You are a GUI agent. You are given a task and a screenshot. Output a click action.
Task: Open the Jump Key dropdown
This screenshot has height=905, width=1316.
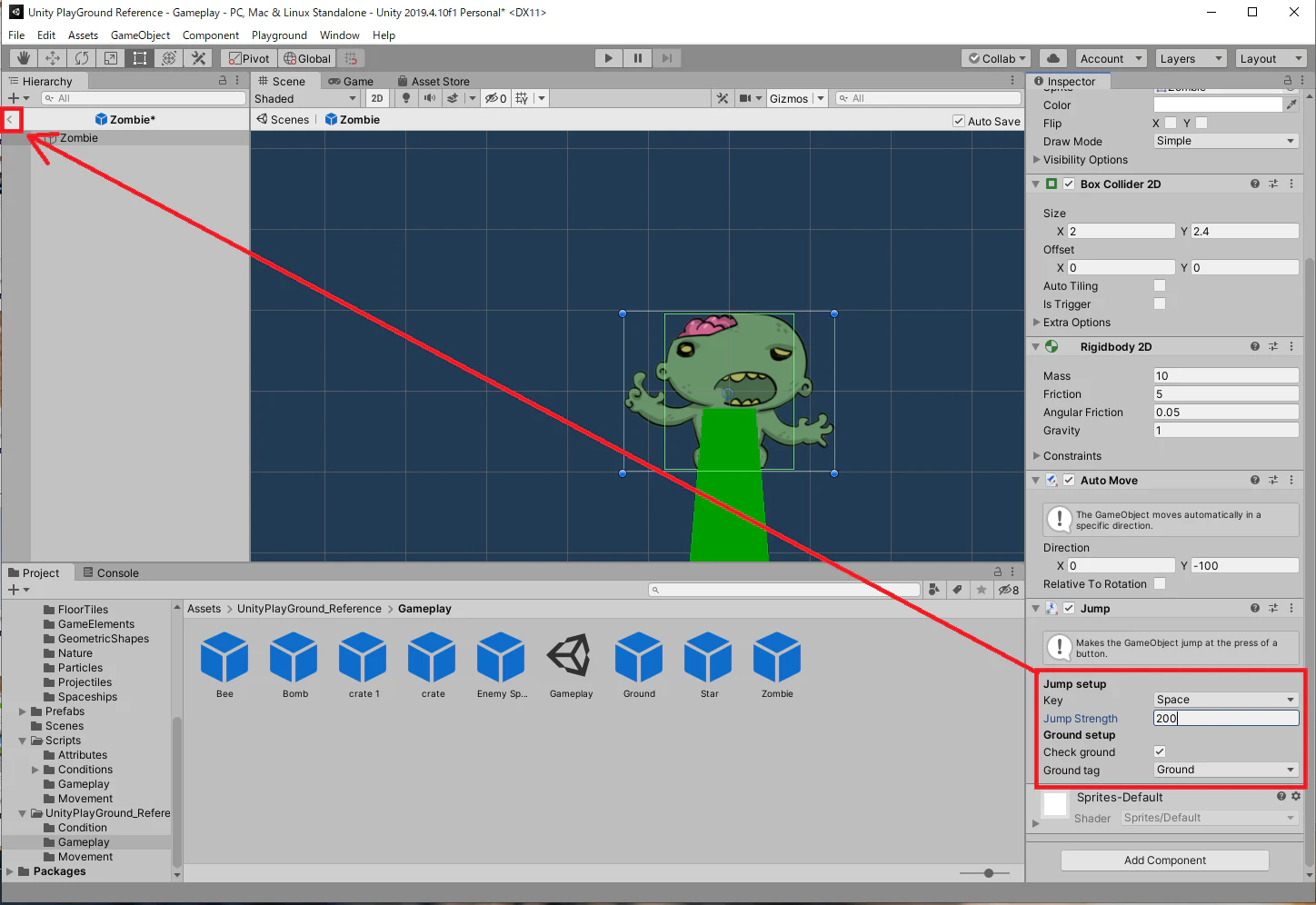1226,700
